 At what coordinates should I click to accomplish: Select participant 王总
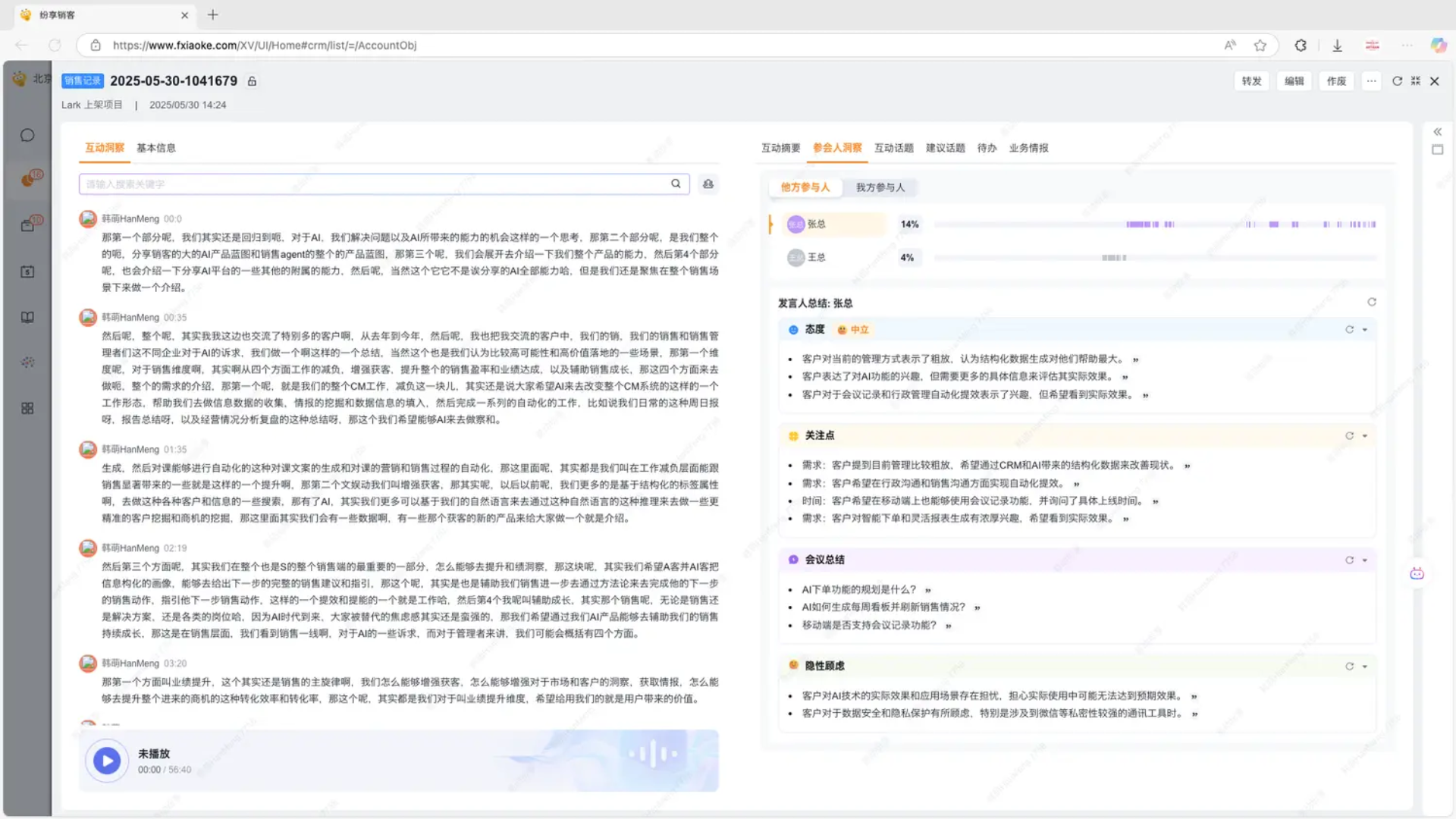tap(816, 258)
